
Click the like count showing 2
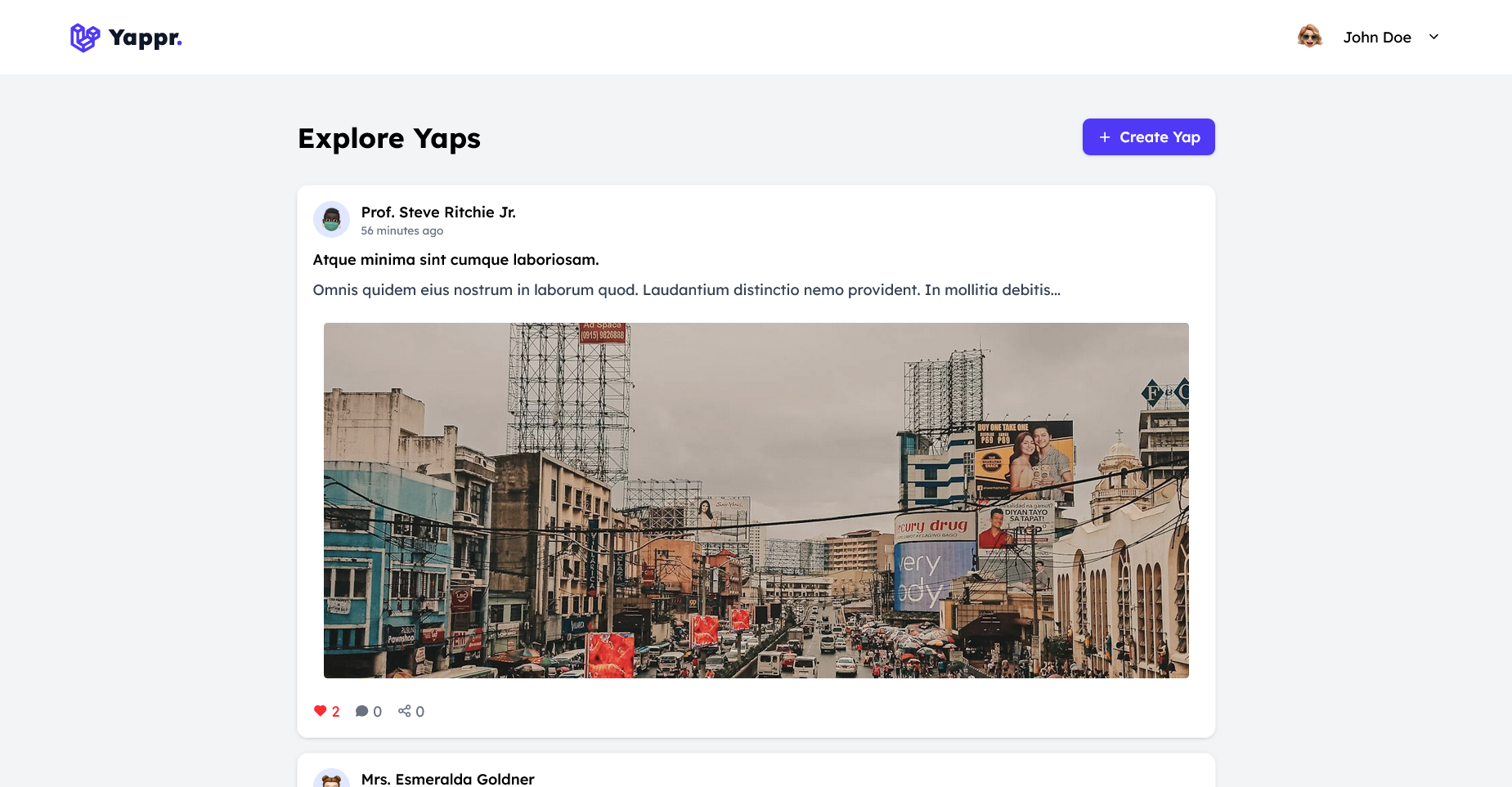click(336, 712)
